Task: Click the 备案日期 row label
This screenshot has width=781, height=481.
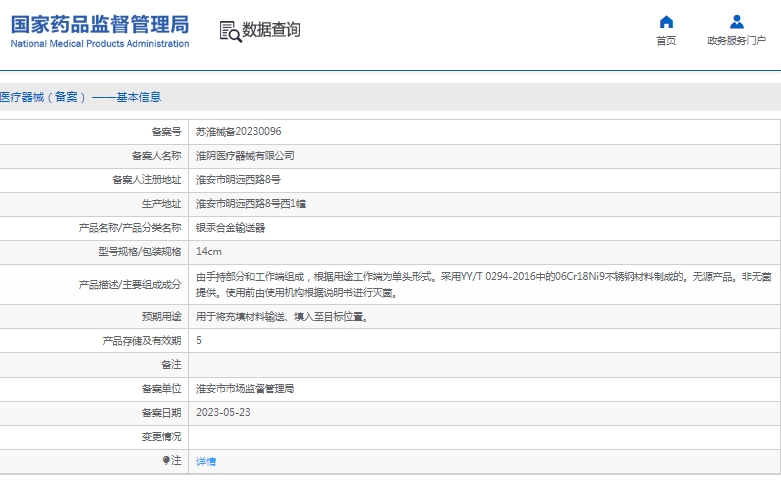Action: (x=161, y=412)
